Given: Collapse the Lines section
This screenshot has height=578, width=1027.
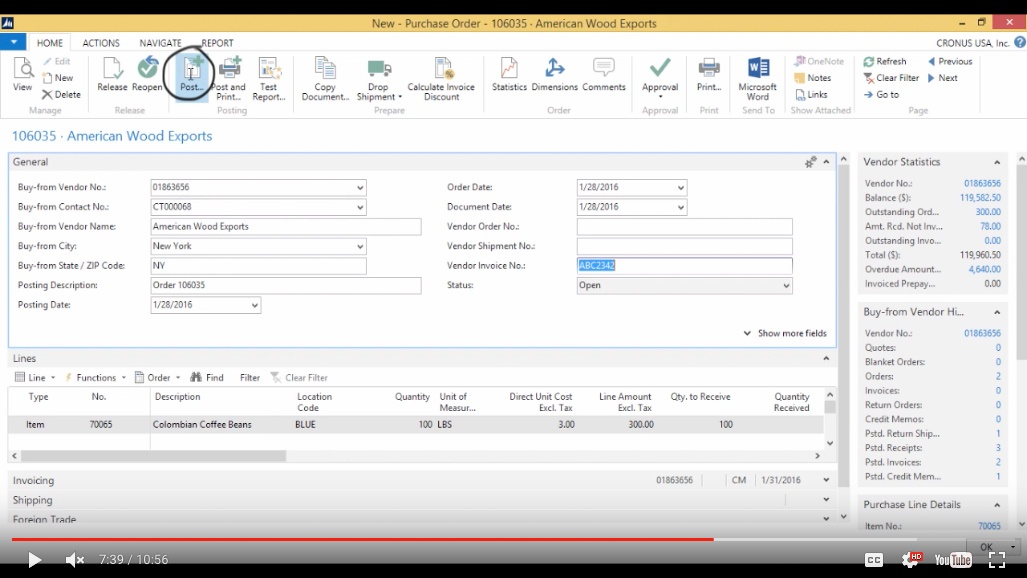Looking at the screenshot, I should tap(826, 358).
